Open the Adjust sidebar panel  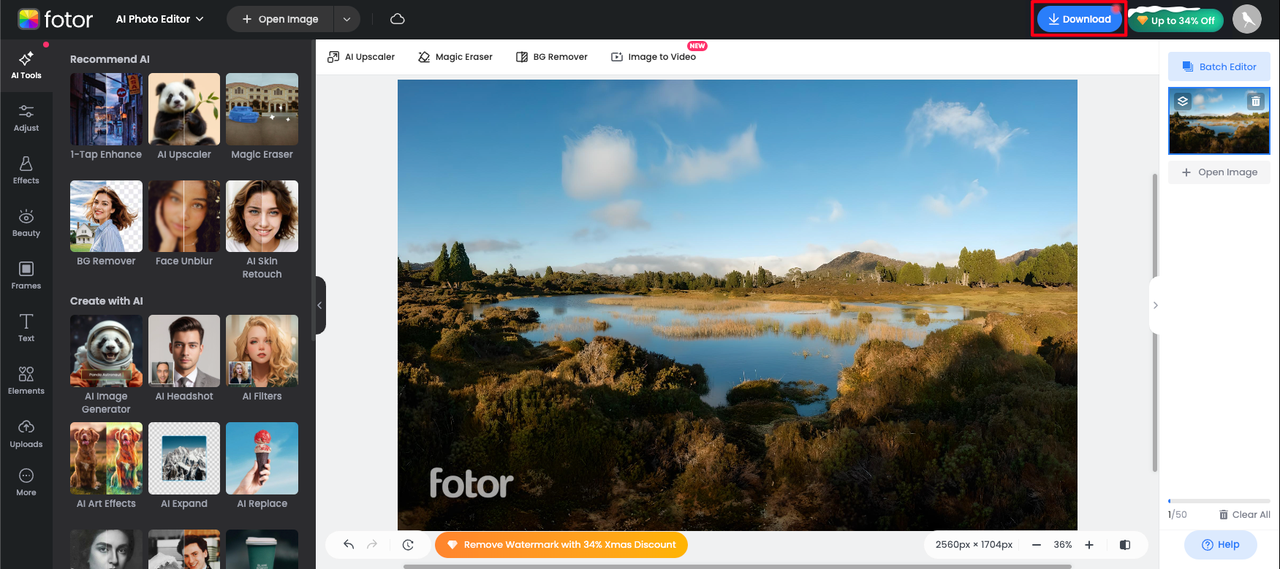[x=26, y=118]
